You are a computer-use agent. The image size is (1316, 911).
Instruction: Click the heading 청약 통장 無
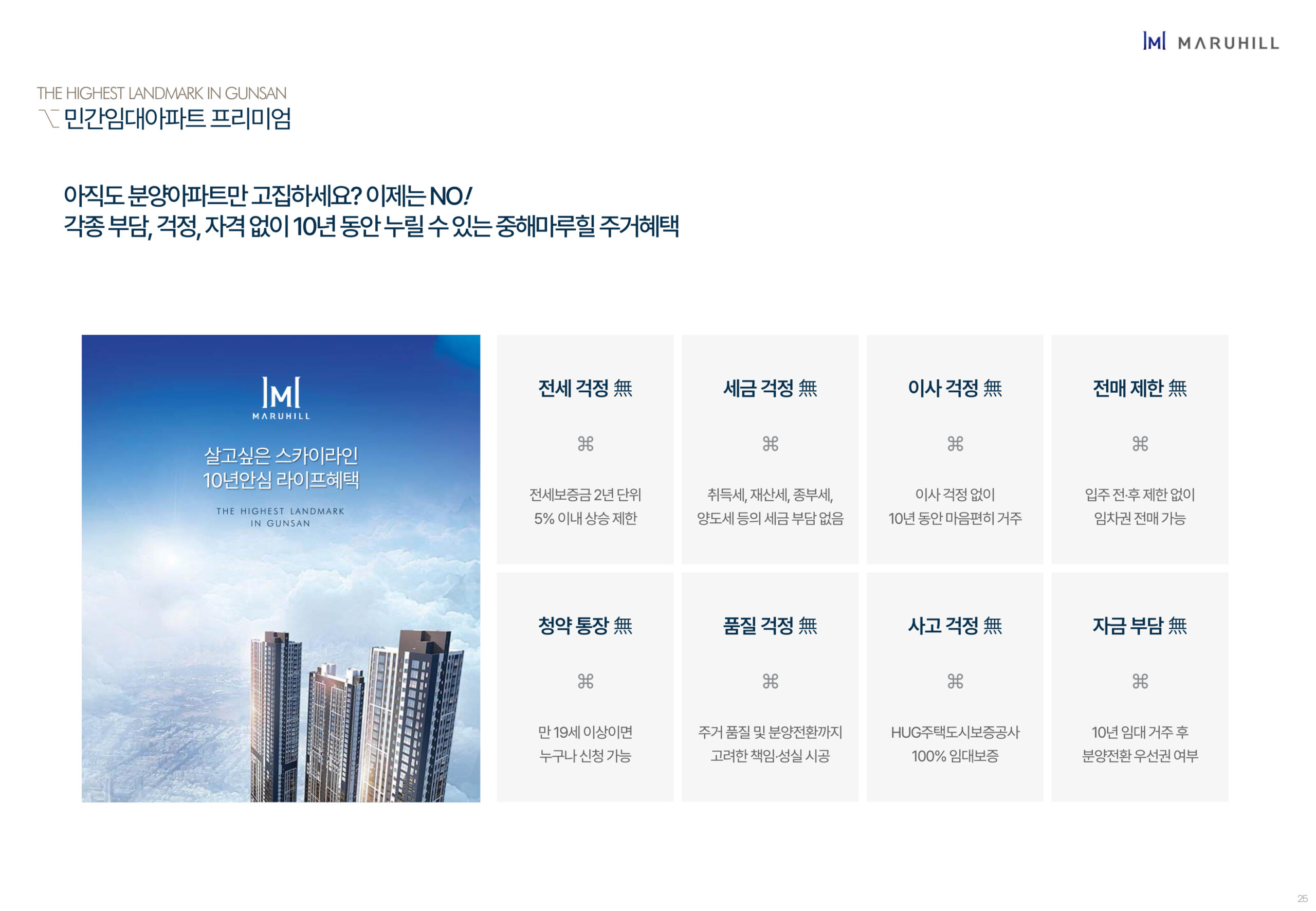[x=585, y=626]
